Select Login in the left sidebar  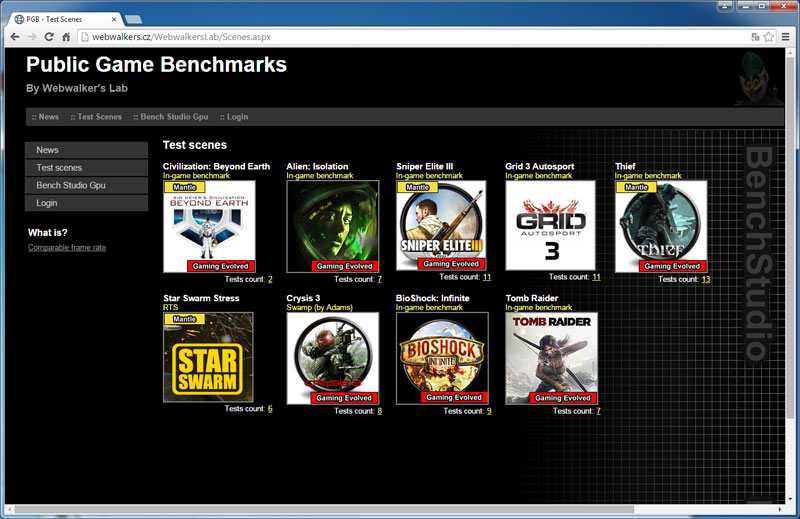point(87,203)
